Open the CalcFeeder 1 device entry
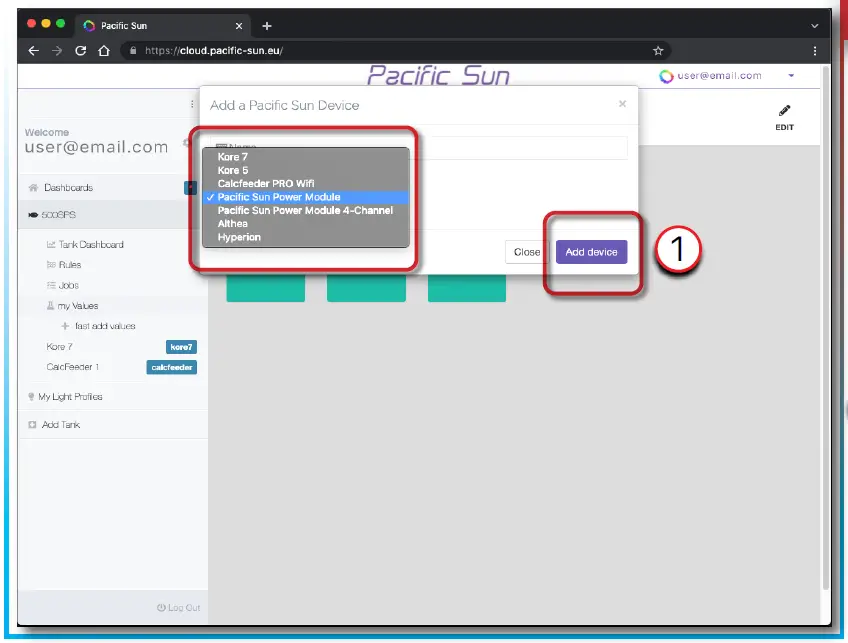Image resolution: width=848 pixels, height=643 pixels. click(x=72, y=367)
